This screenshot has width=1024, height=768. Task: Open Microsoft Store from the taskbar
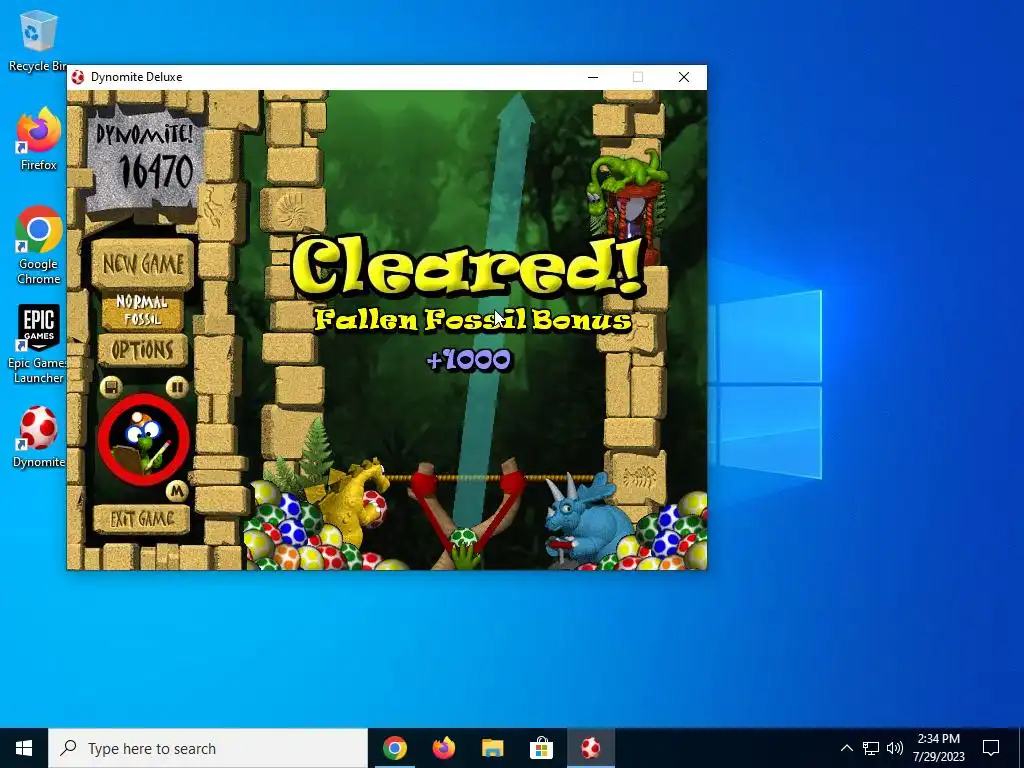point(541,748)
